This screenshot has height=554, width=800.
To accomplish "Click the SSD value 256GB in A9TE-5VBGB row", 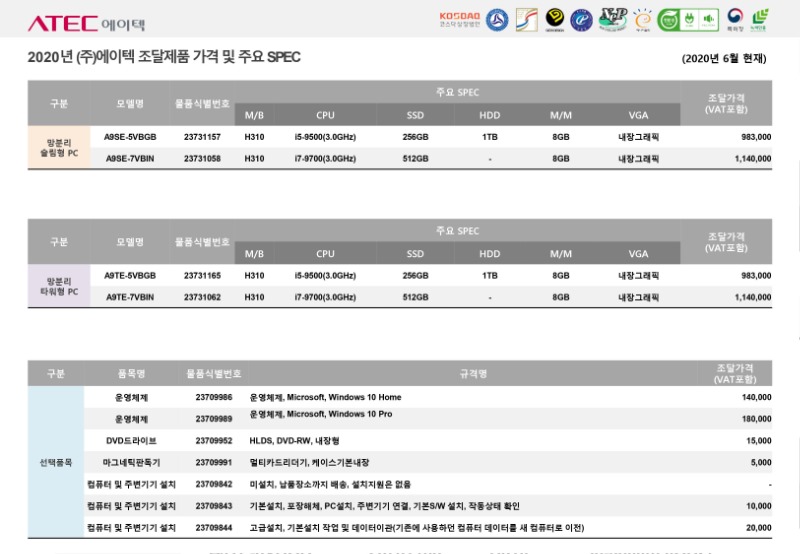I will pyautogui.click(x=415, y=275).
